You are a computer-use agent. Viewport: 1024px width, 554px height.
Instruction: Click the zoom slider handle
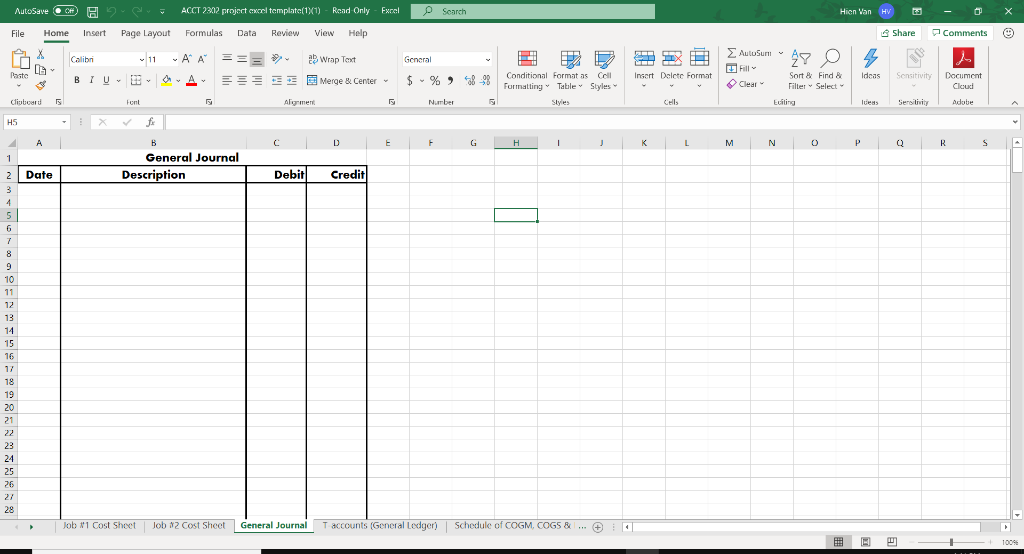tap(952, 542)
